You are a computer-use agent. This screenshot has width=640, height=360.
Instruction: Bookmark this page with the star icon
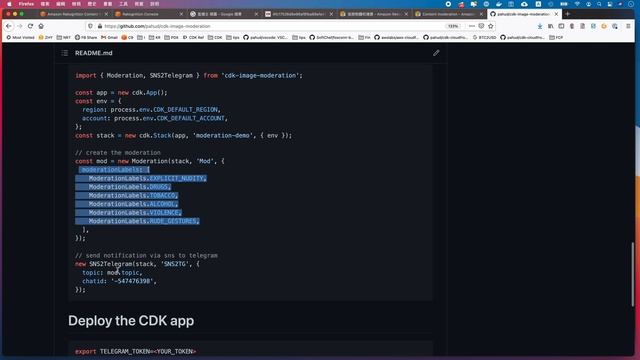[491, 26]
